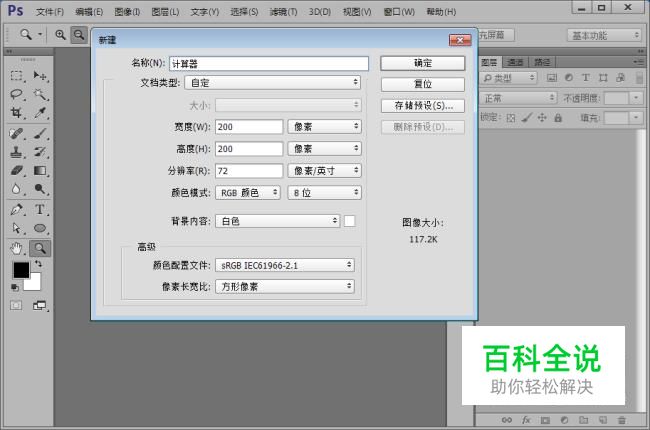Open the 8 位 bit depth dropdown
The width and height of the screenshot is (650, 430).
point(325,192)
